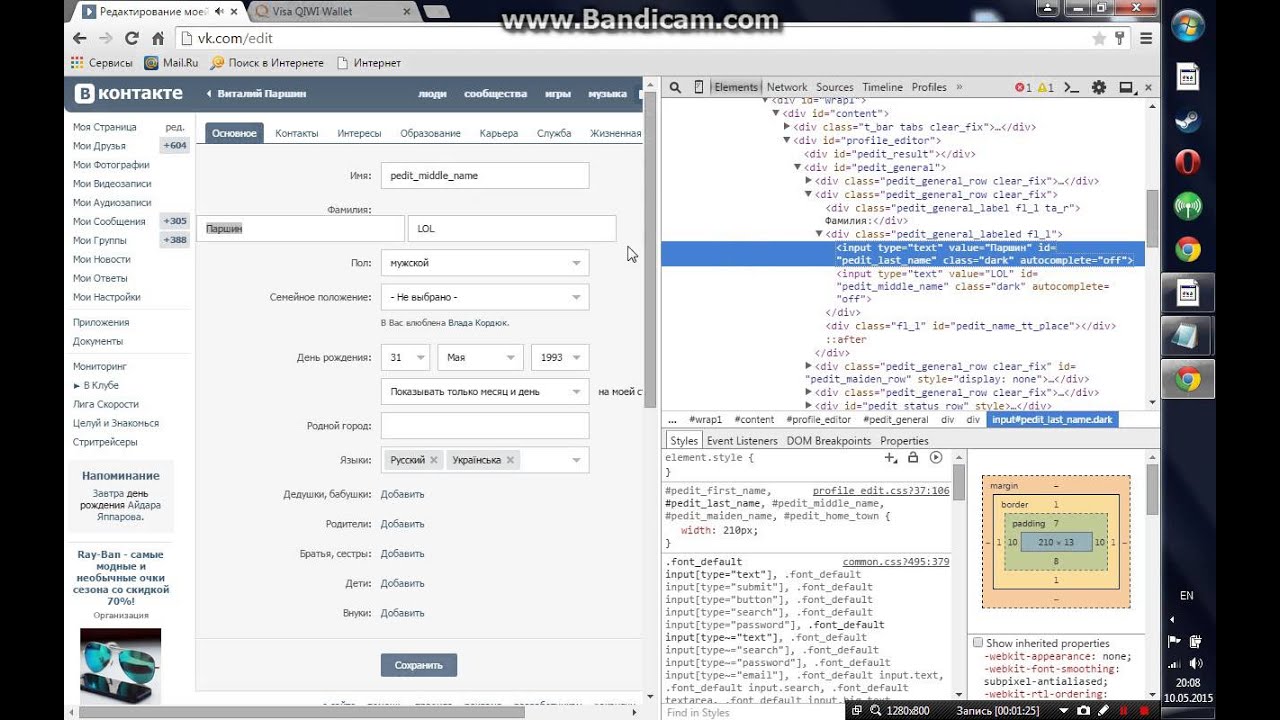1280x720 pixels.
Task: Open the Properties sidebar tab
Action: click(x=904, y=441)
